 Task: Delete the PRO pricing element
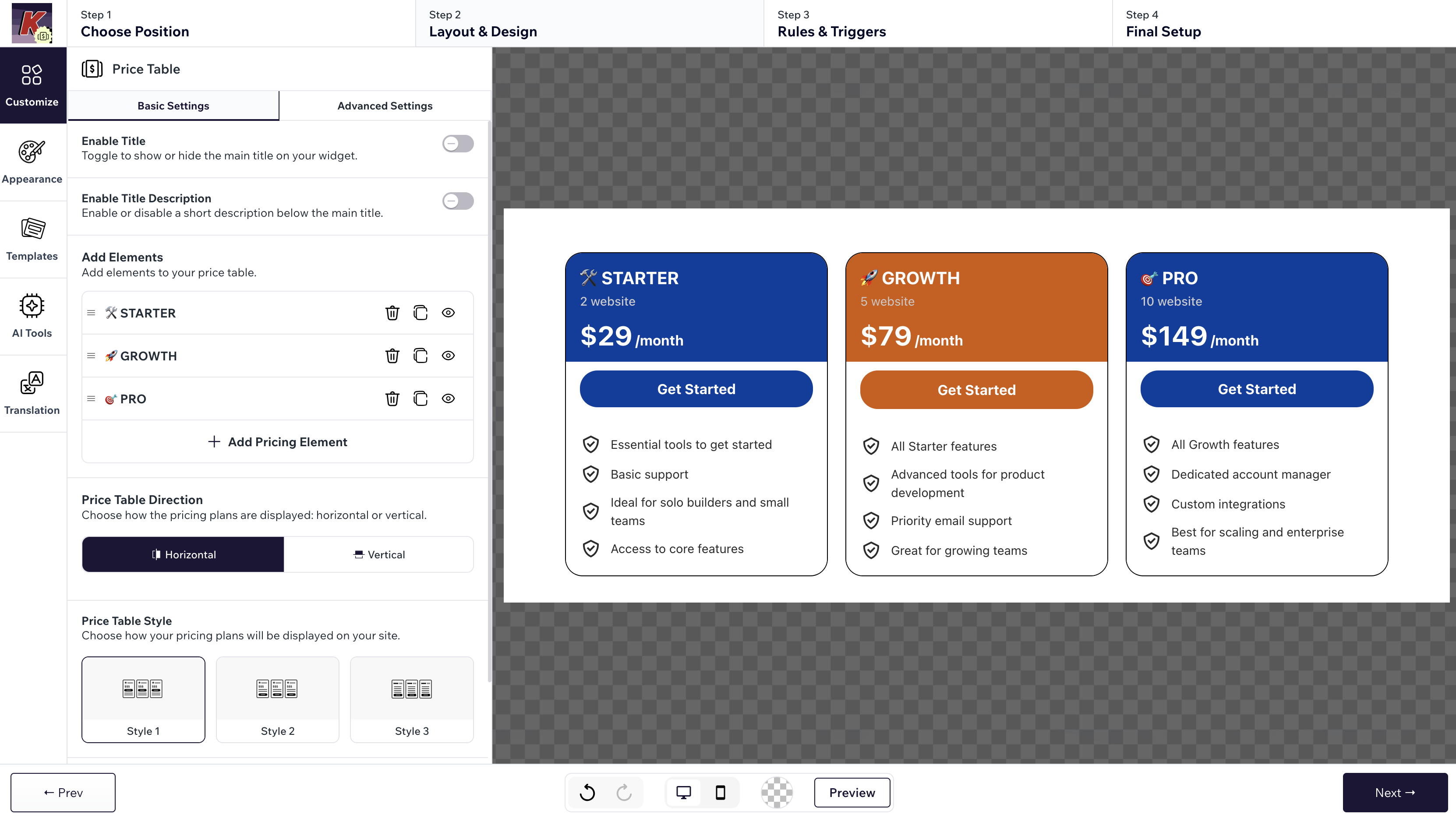coord(392,398)
